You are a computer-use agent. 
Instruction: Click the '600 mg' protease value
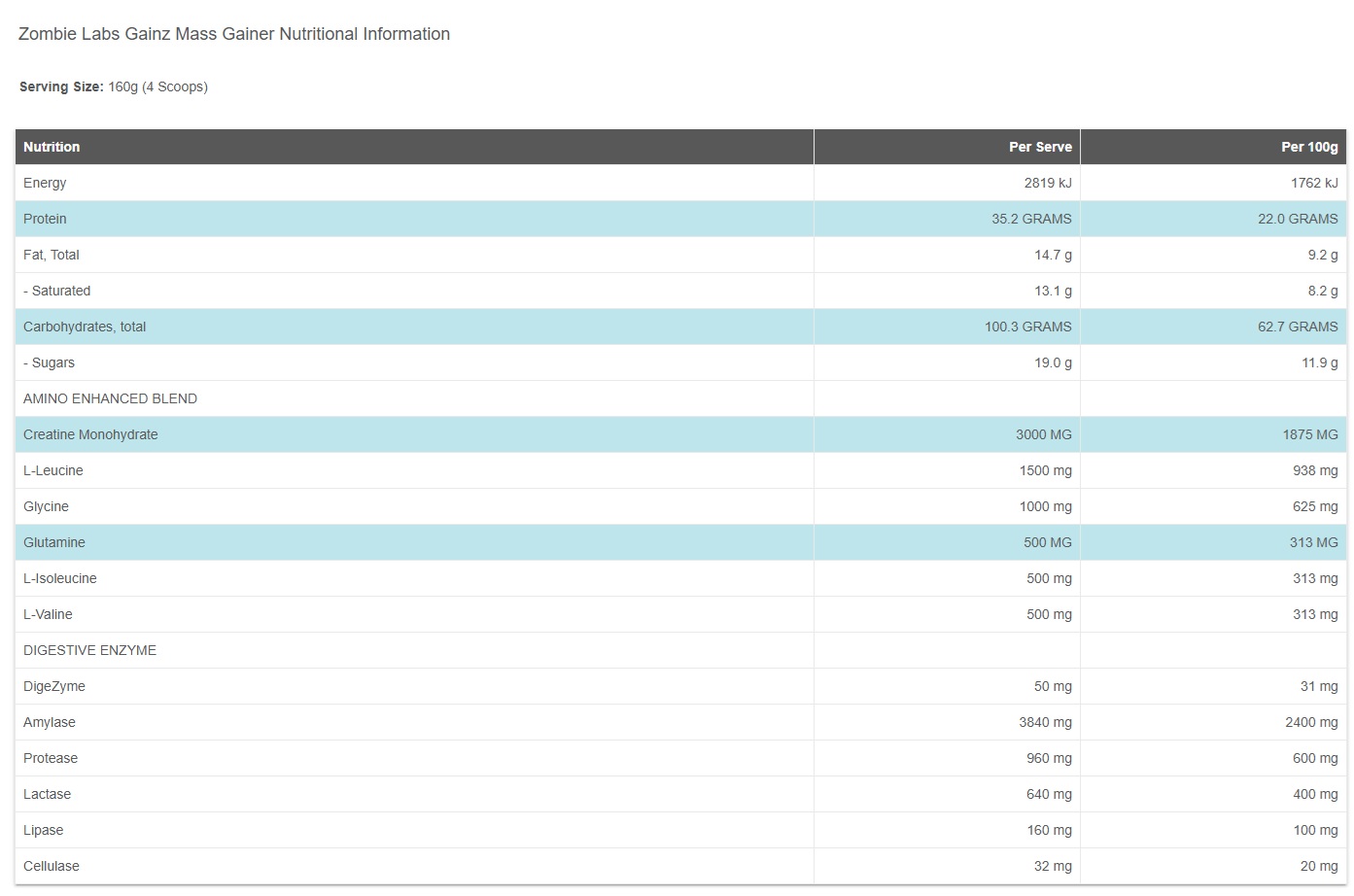point(1315,758)
